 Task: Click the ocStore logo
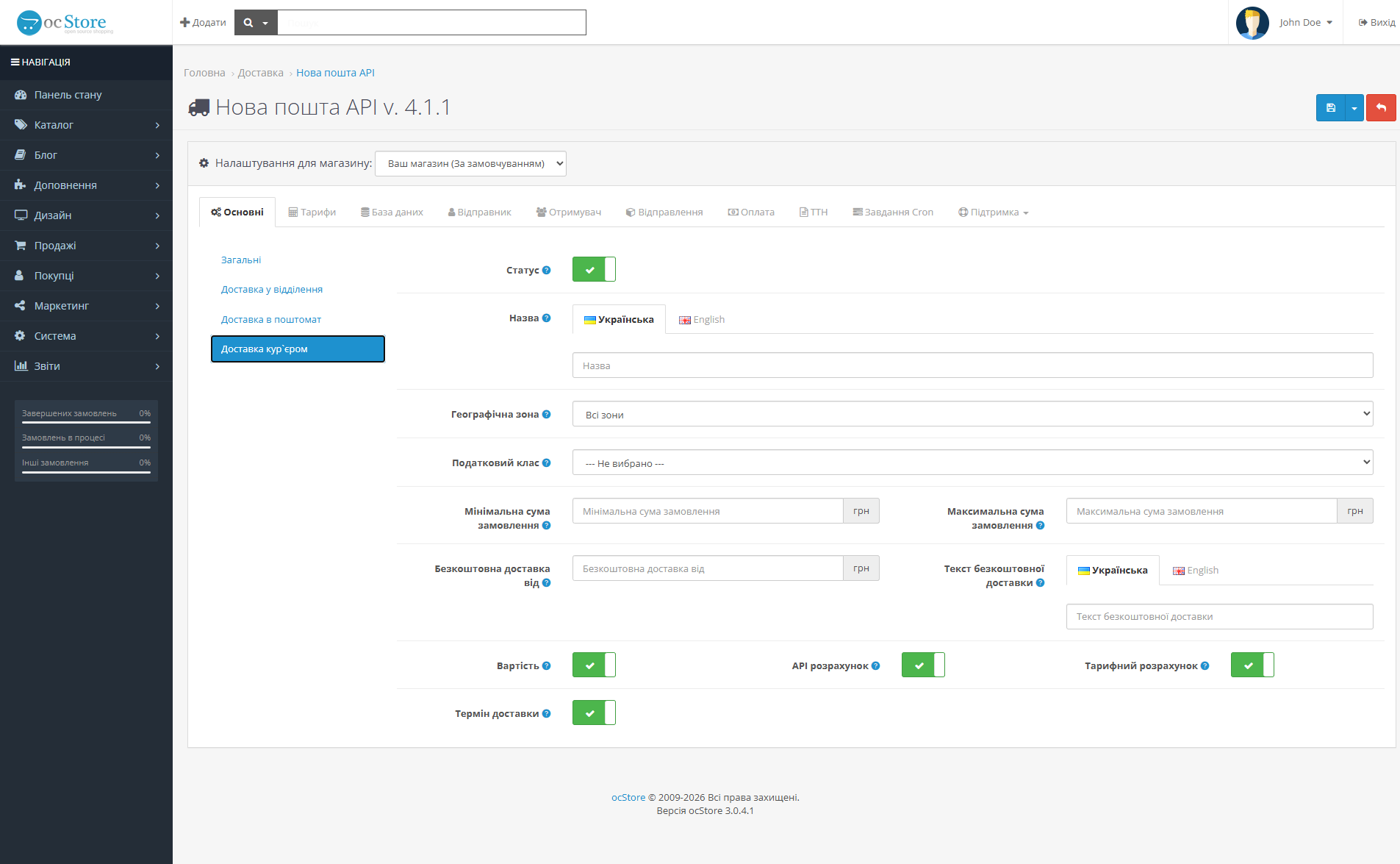(65, 22)
